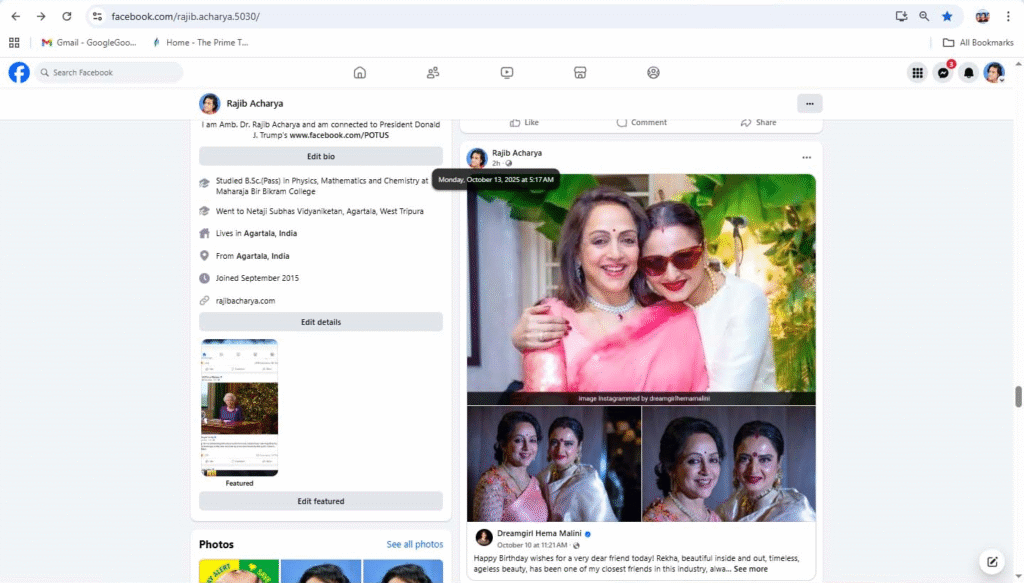Open the Friends icon in top navigation

click(x=433, y=72)
